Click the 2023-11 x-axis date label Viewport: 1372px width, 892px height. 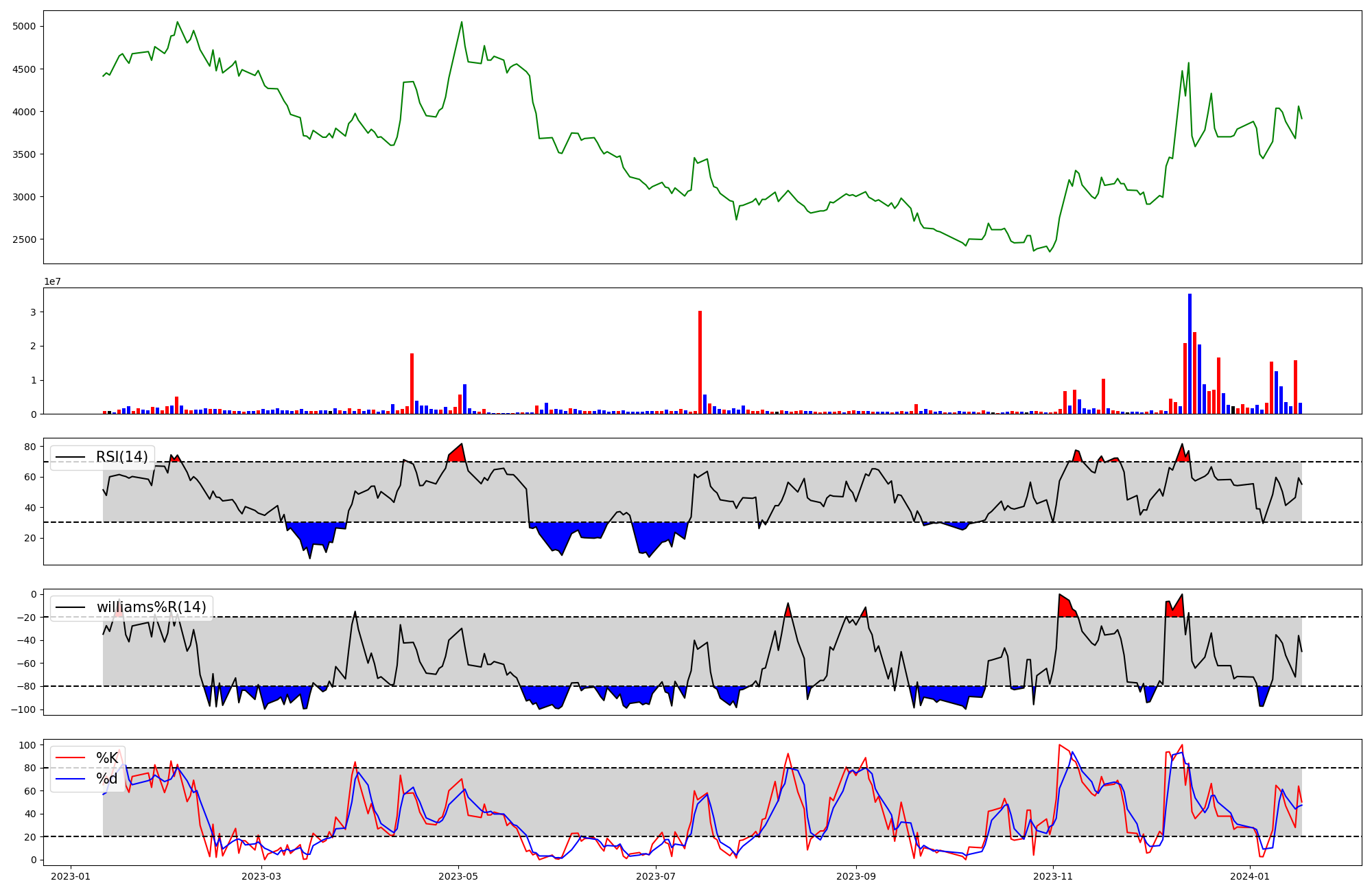point(1052,876)
